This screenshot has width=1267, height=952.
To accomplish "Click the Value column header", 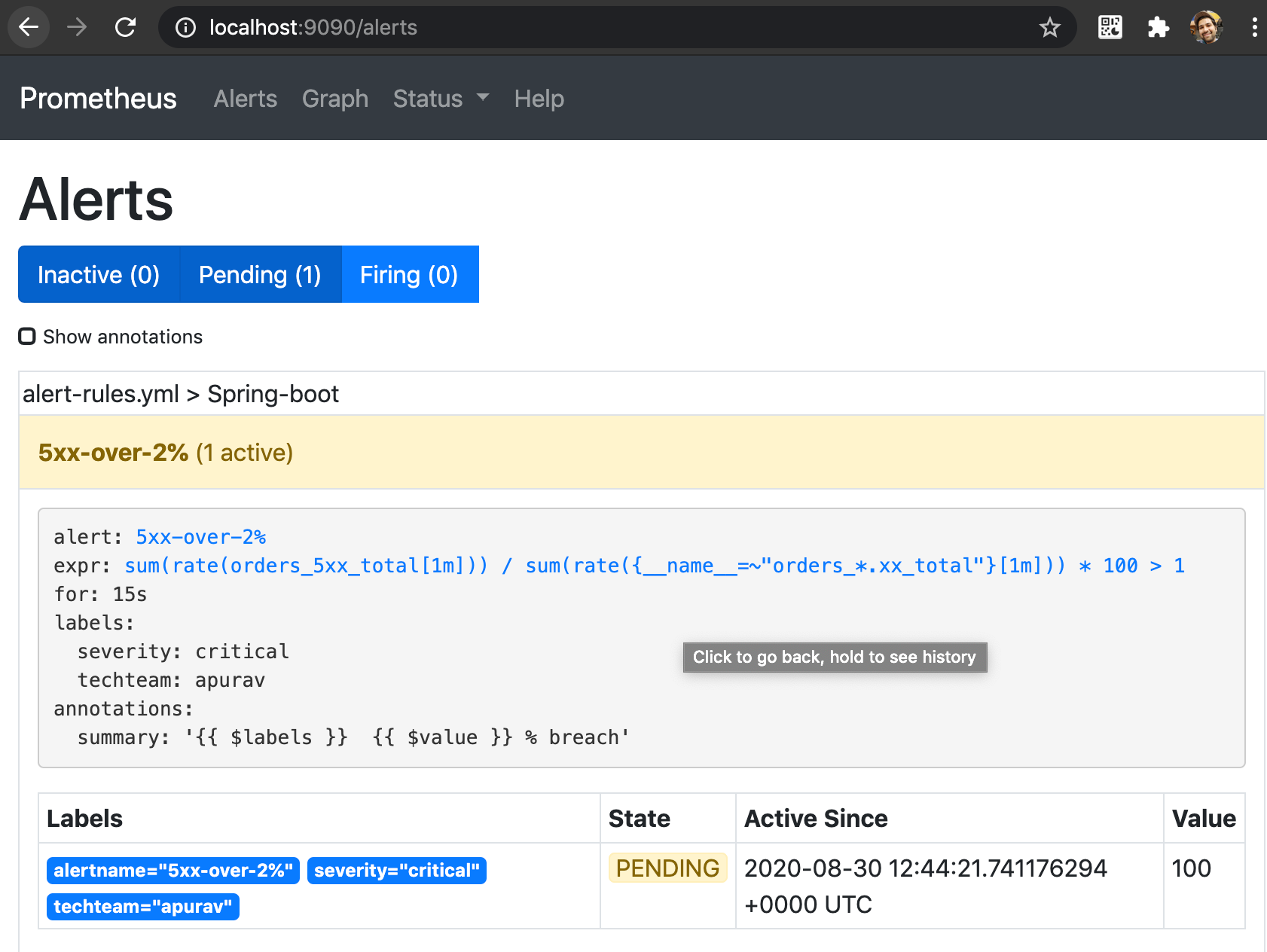I will pos(1204,819).
